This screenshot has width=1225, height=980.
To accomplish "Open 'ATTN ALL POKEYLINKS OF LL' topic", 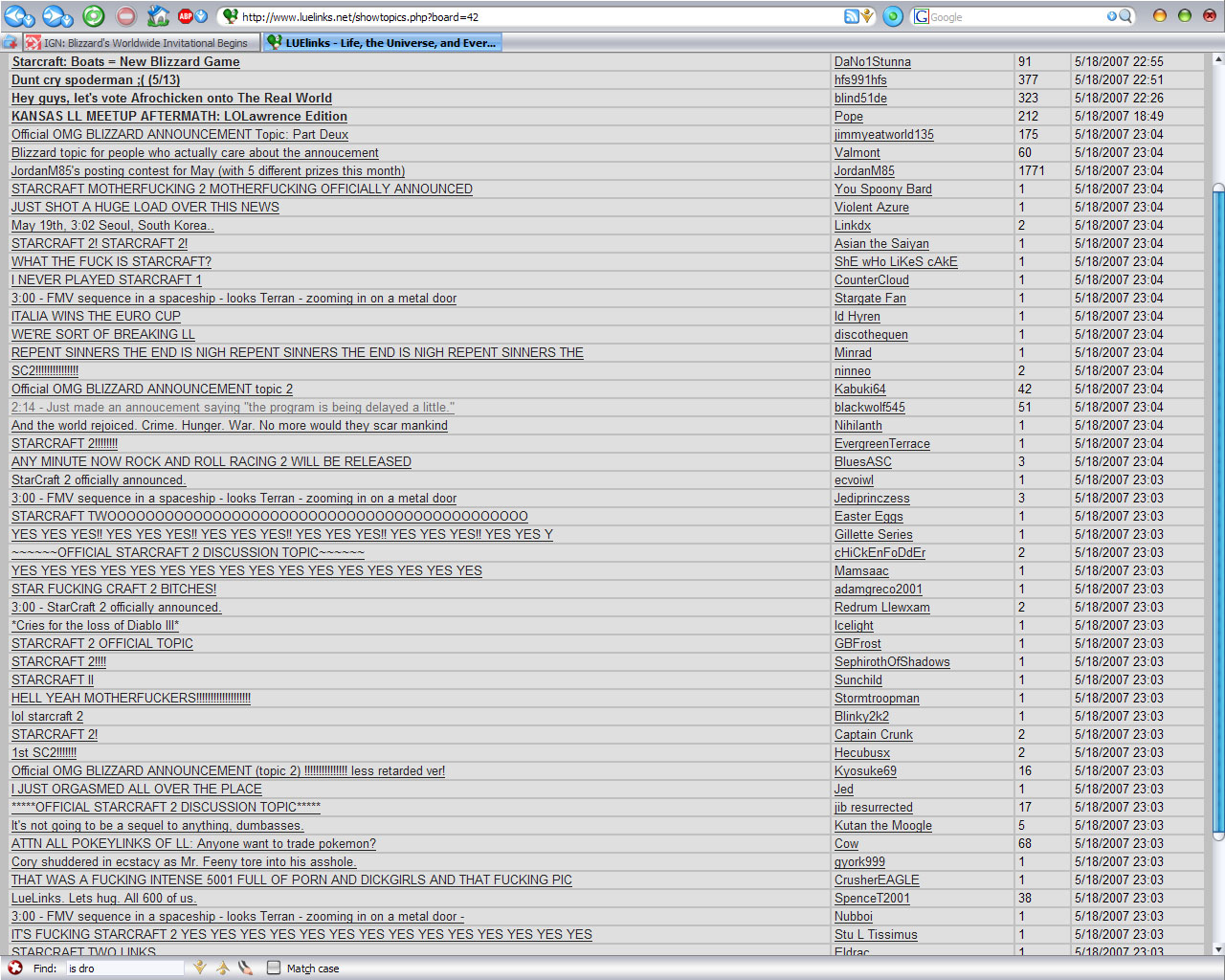I will 193,843.
